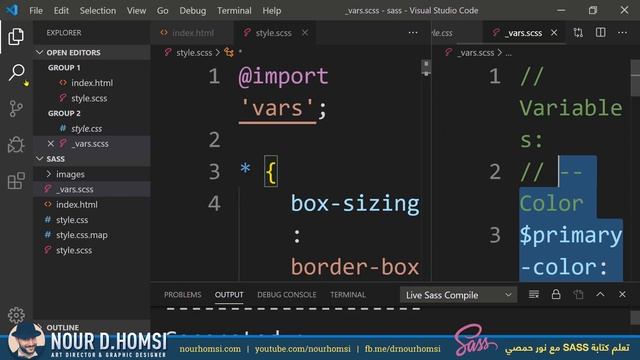The width and height of the screenshot is (640, 360).
Task: Open the Go menu
Action: coord(162,11)
